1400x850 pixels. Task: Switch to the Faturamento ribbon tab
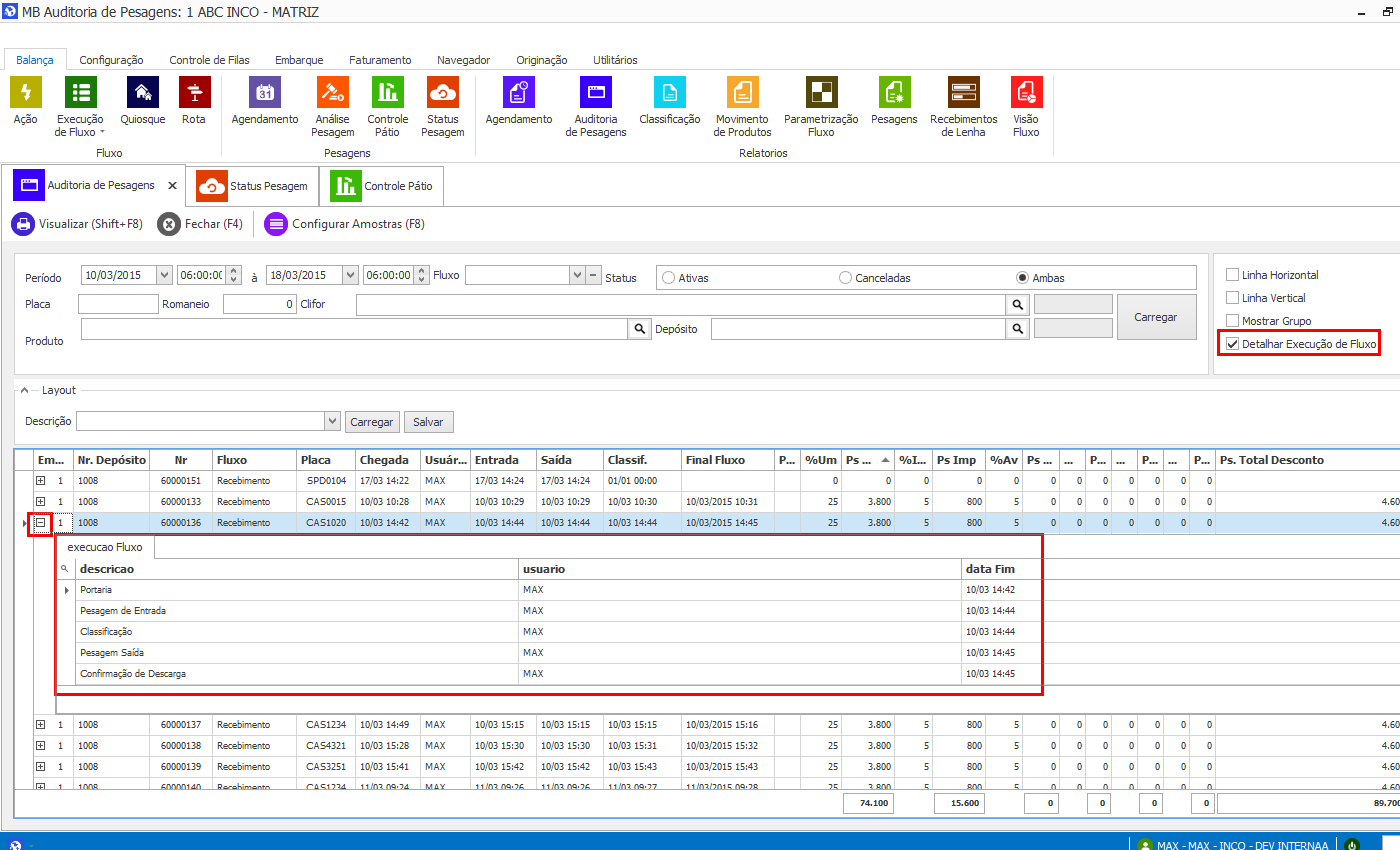(380, 60)
